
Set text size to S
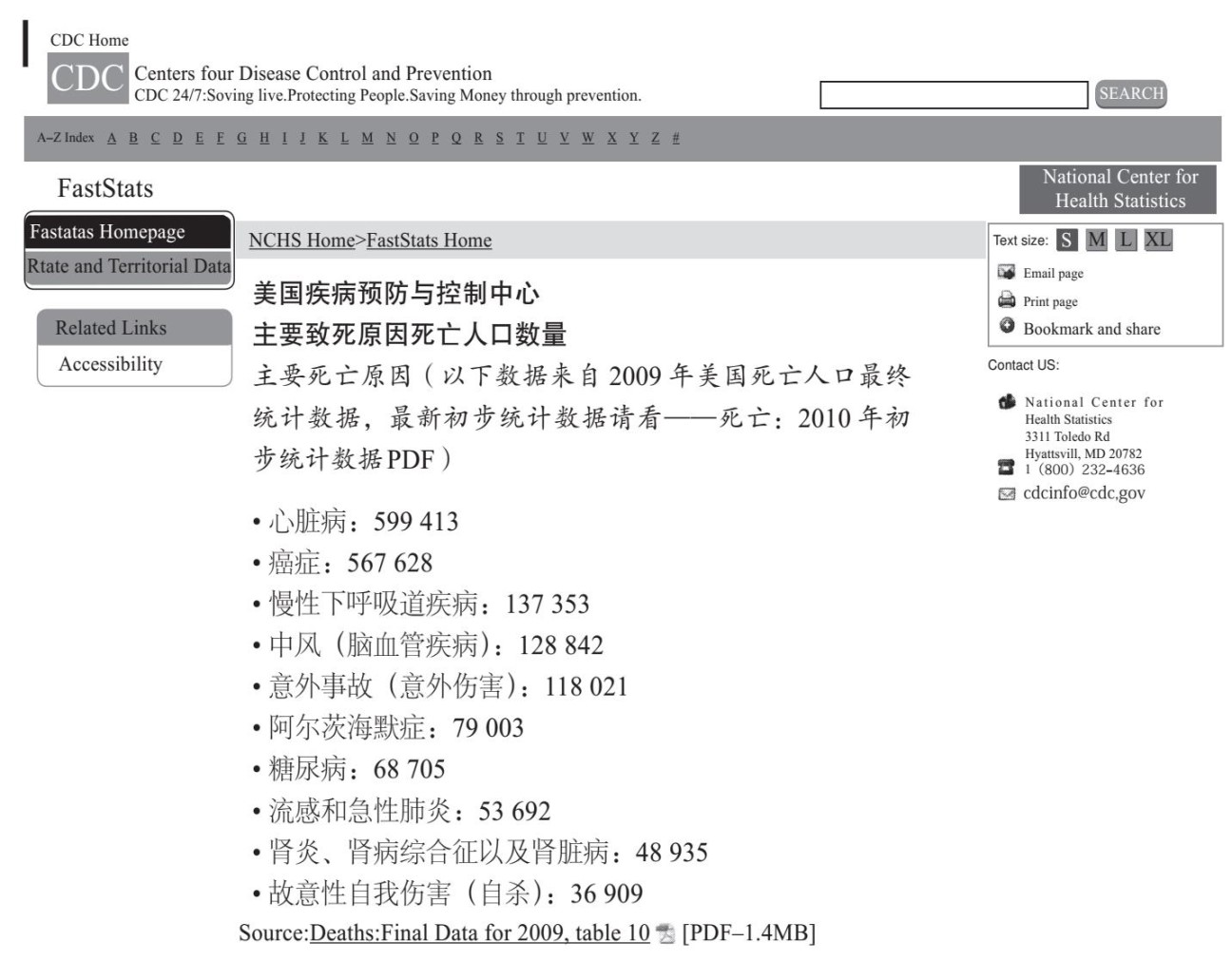1068,240
